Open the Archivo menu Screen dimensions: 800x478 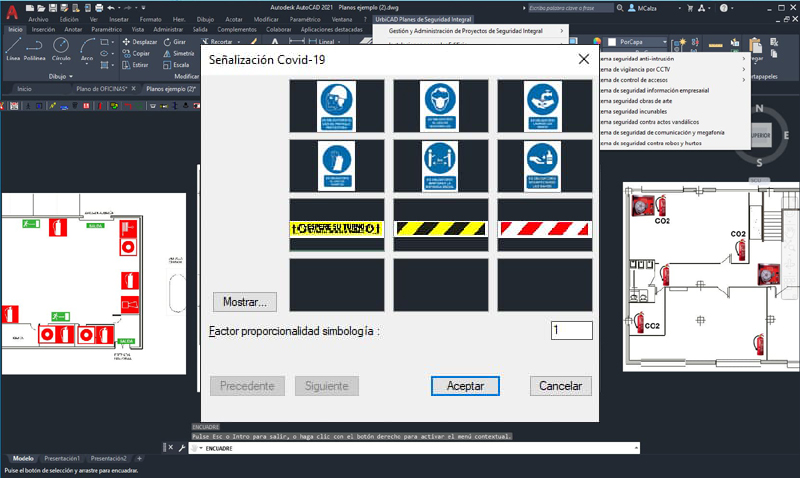point(38,19)
